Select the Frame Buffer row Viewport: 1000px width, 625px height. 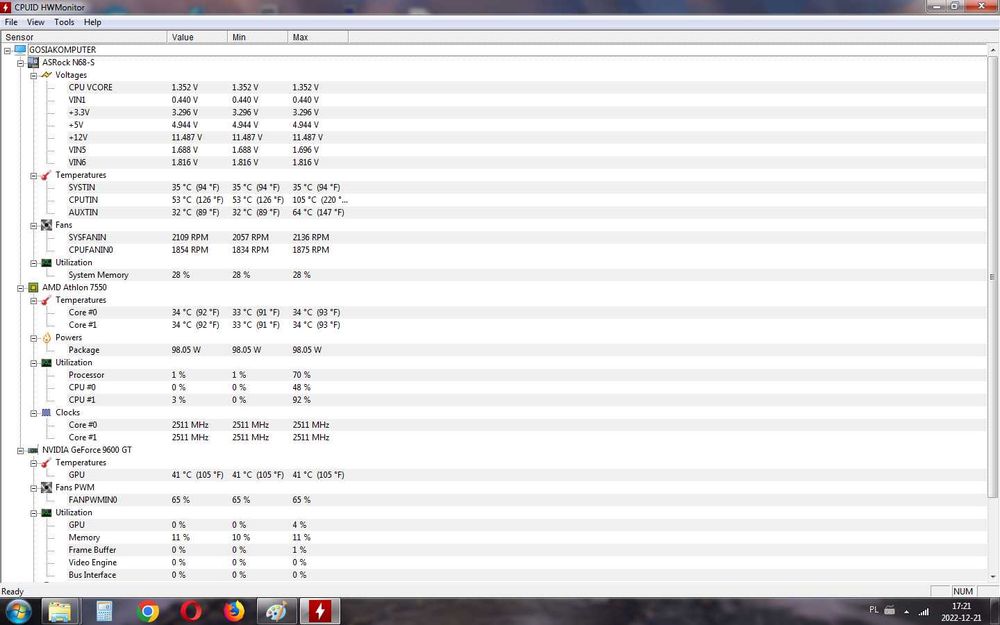(494, 550)
